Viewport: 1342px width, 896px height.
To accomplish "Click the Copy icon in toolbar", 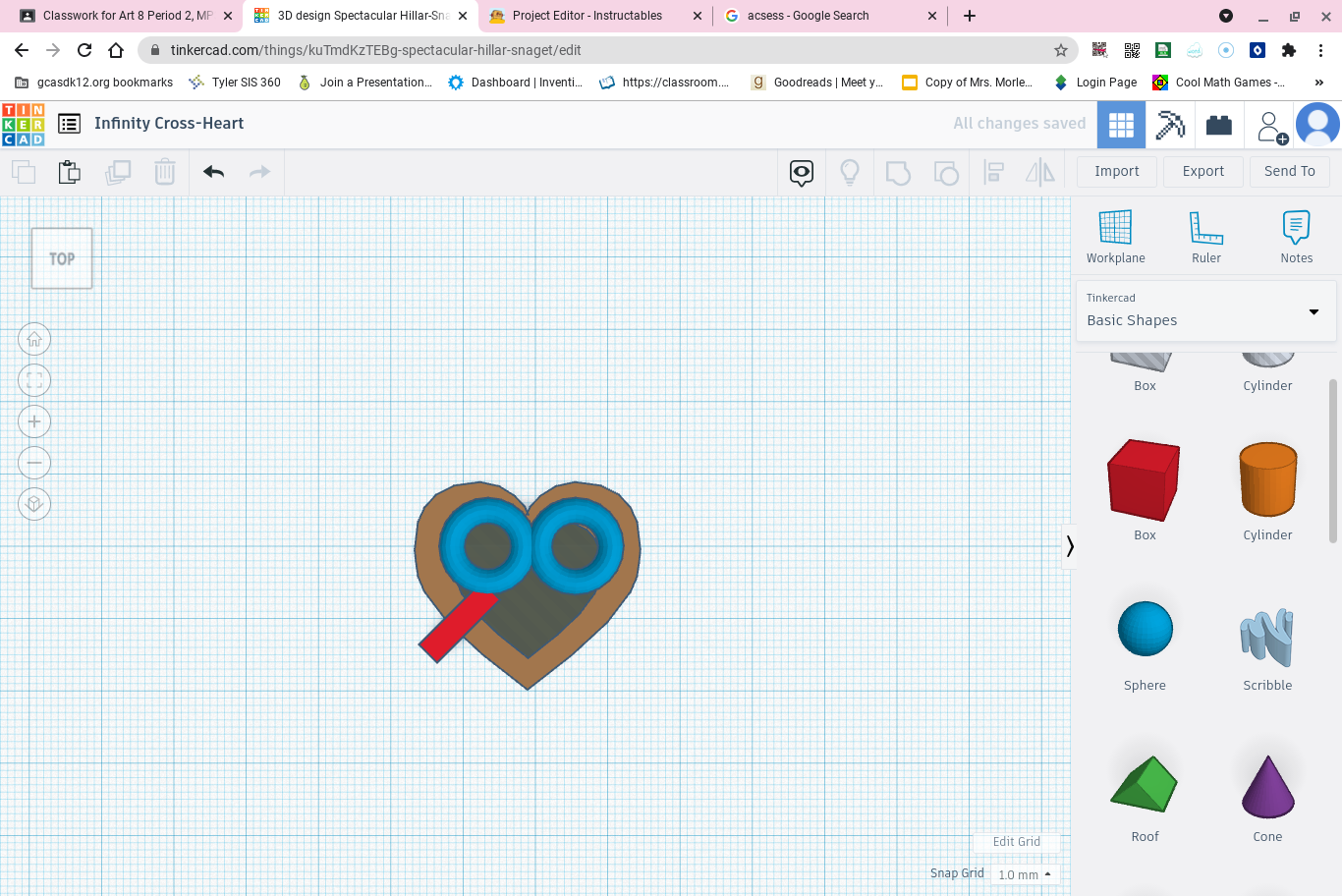I will pos(24,172).
